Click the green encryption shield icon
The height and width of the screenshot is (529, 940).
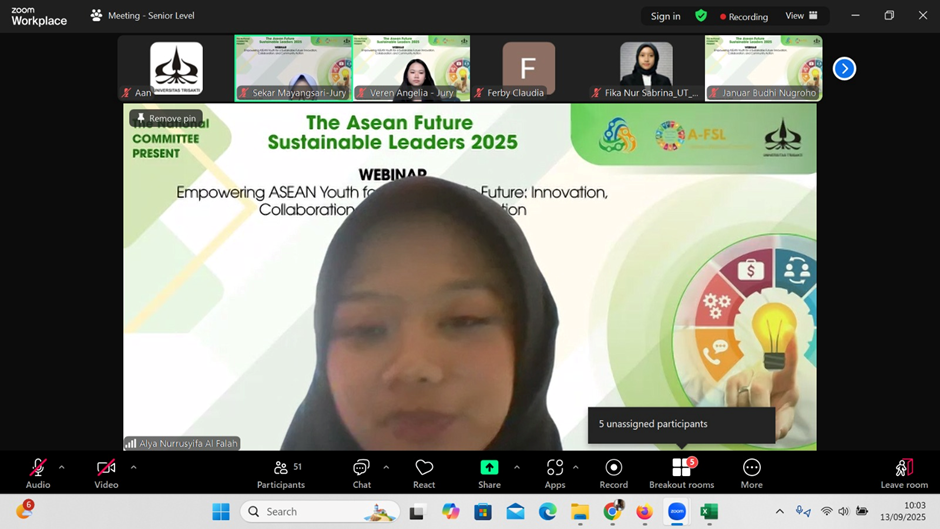click(x=701, y=16)
